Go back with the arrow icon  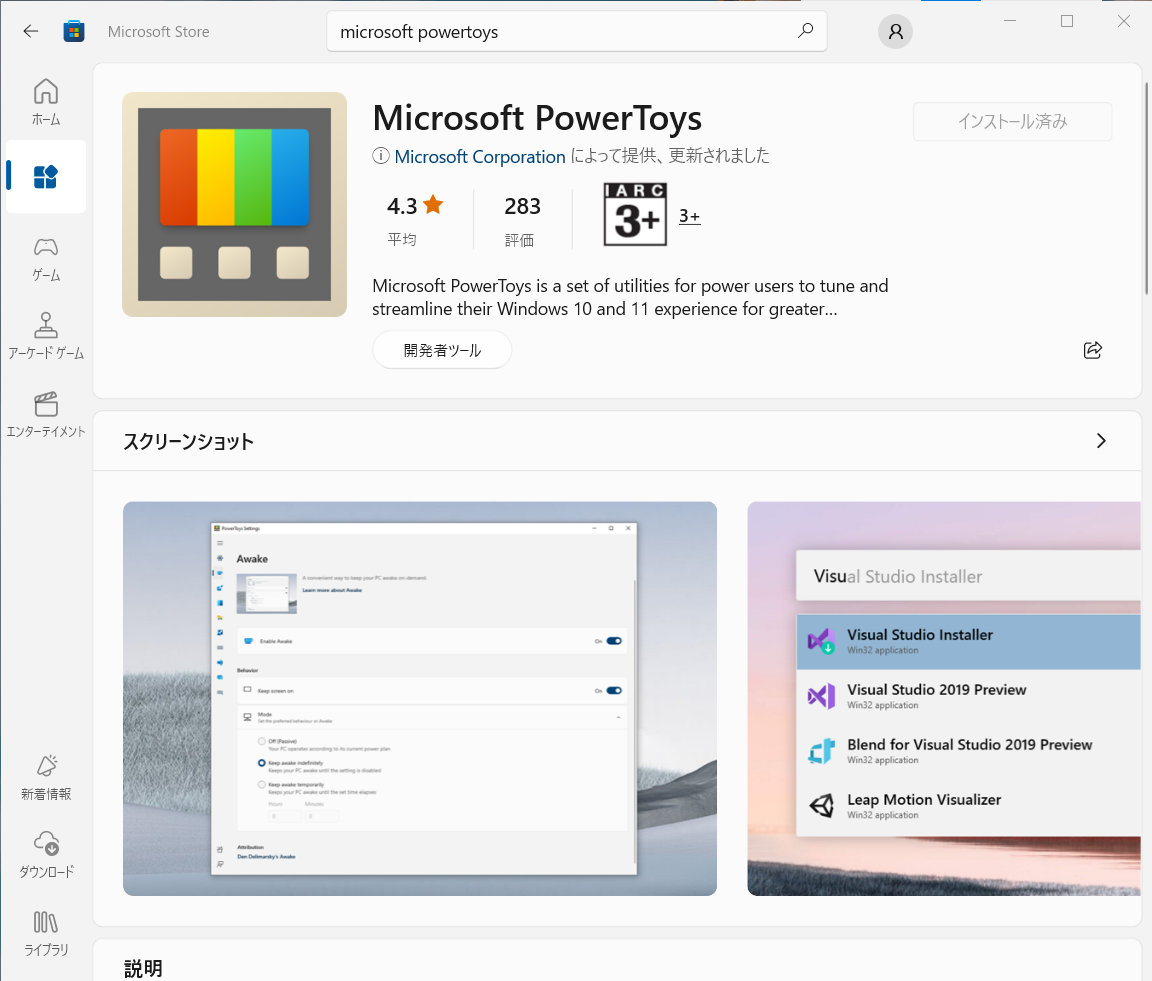[31, 31]
